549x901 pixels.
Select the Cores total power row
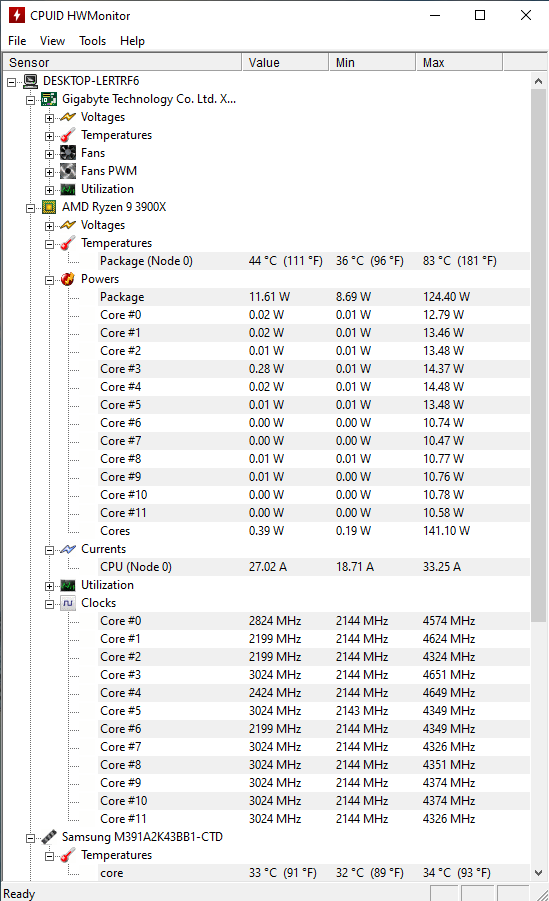pyautogui.click(x=314, y=531)
